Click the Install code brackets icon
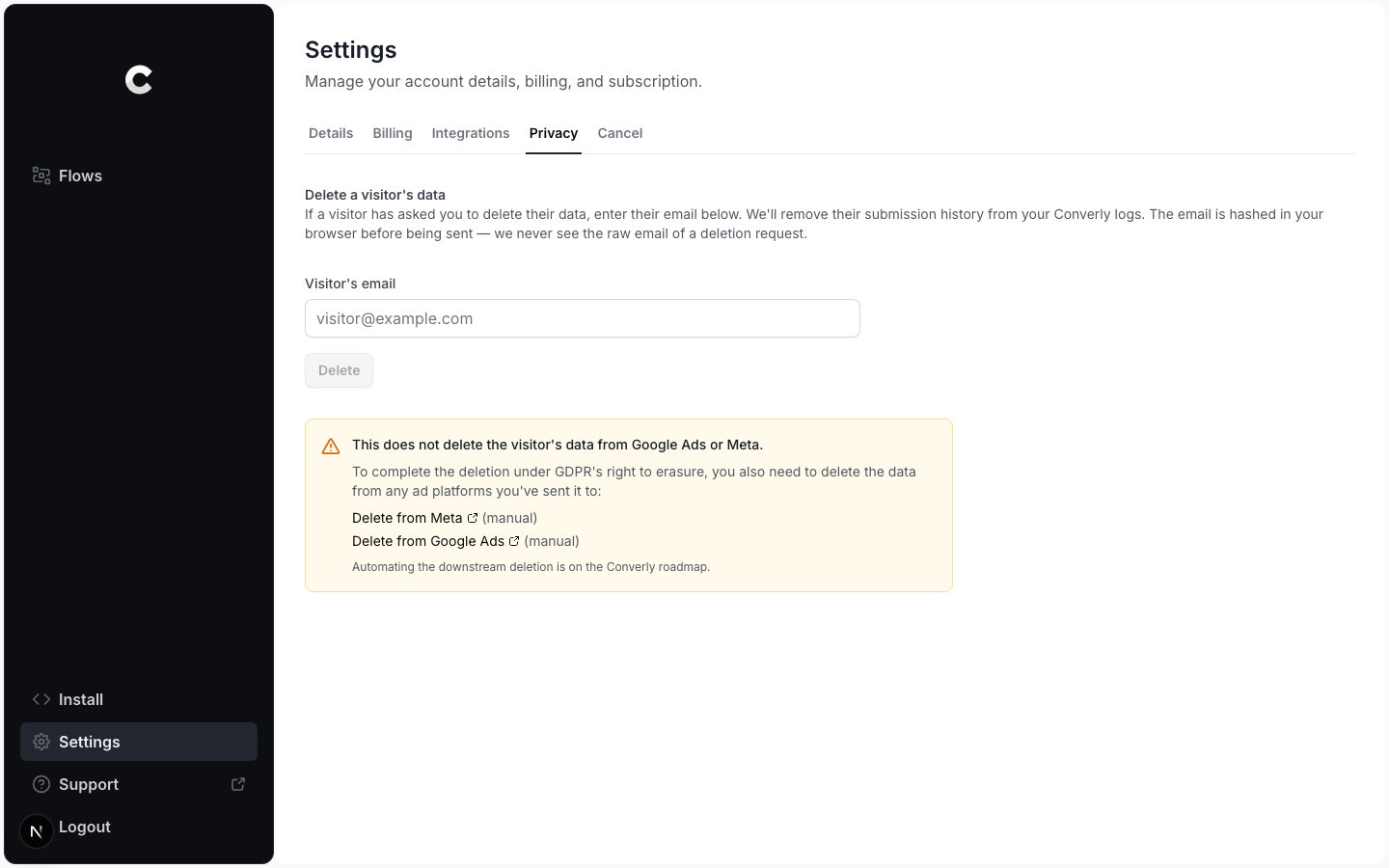This screenshot has width=1389, height=868. pyautogui.click(x=41, y=699)
